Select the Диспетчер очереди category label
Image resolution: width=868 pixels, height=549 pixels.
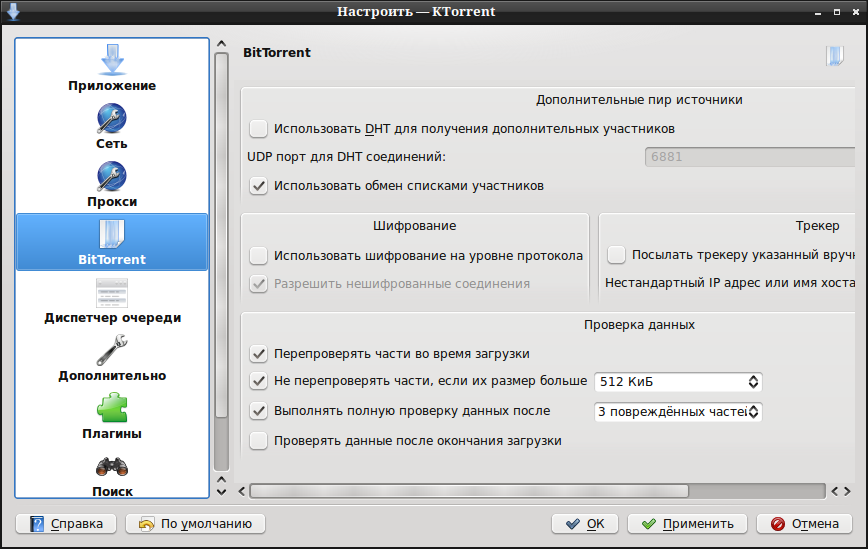point(112,318)
